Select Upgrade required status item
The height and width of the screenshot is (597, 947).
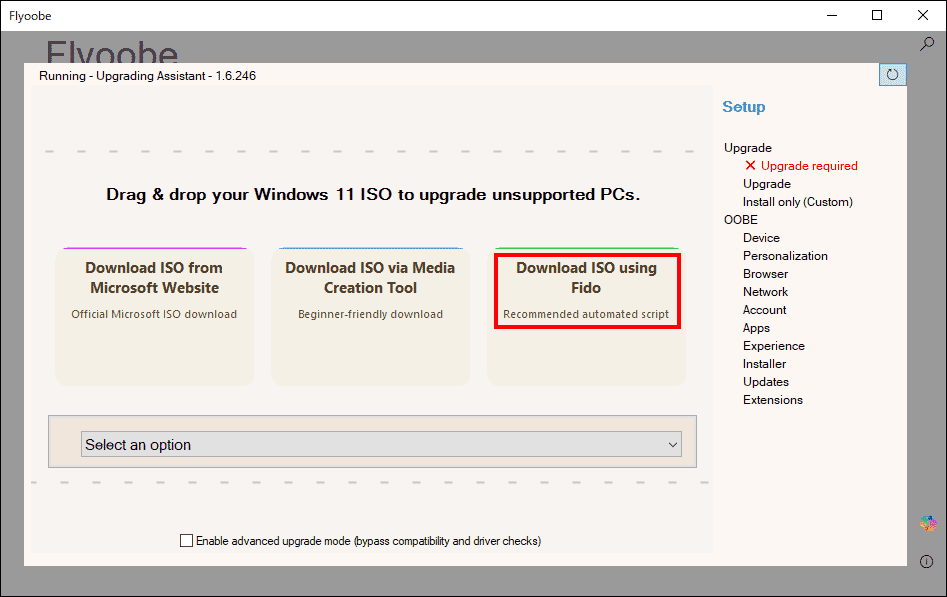tap(801, 166)
